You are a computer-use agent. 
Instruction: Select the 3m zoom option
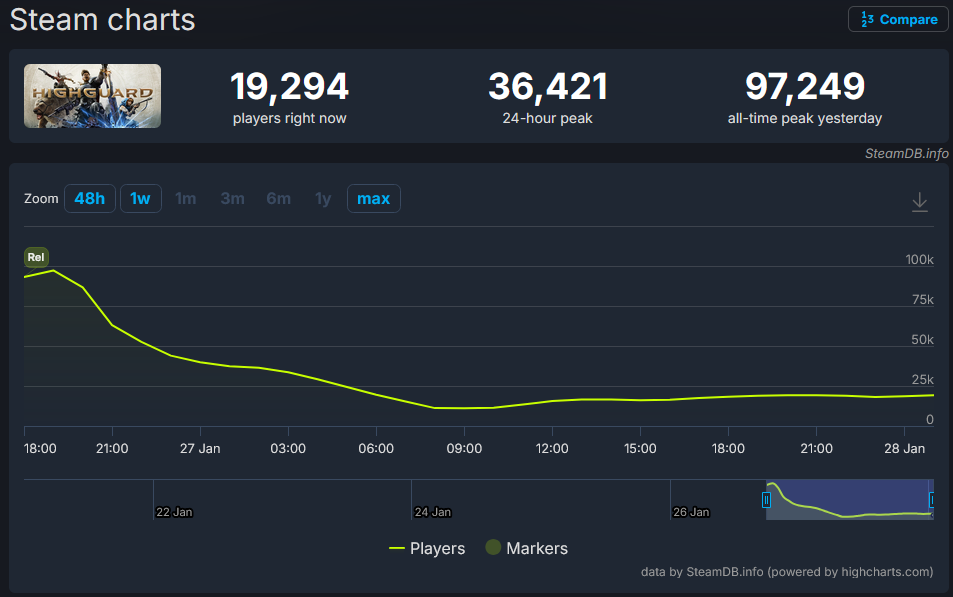coord(232,199)
